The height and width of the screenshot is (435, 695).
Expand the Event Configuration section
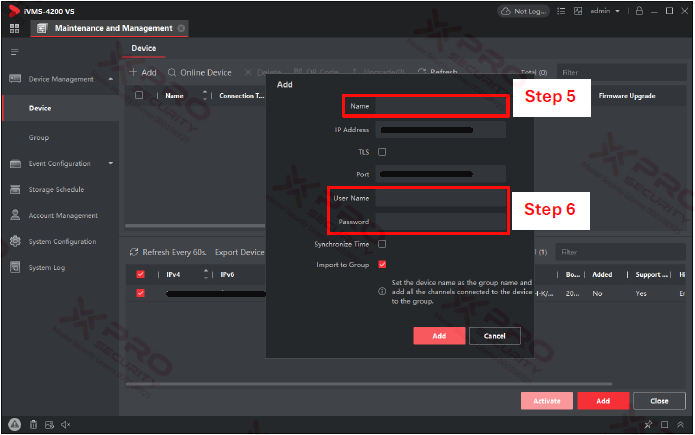click(110, 164)
